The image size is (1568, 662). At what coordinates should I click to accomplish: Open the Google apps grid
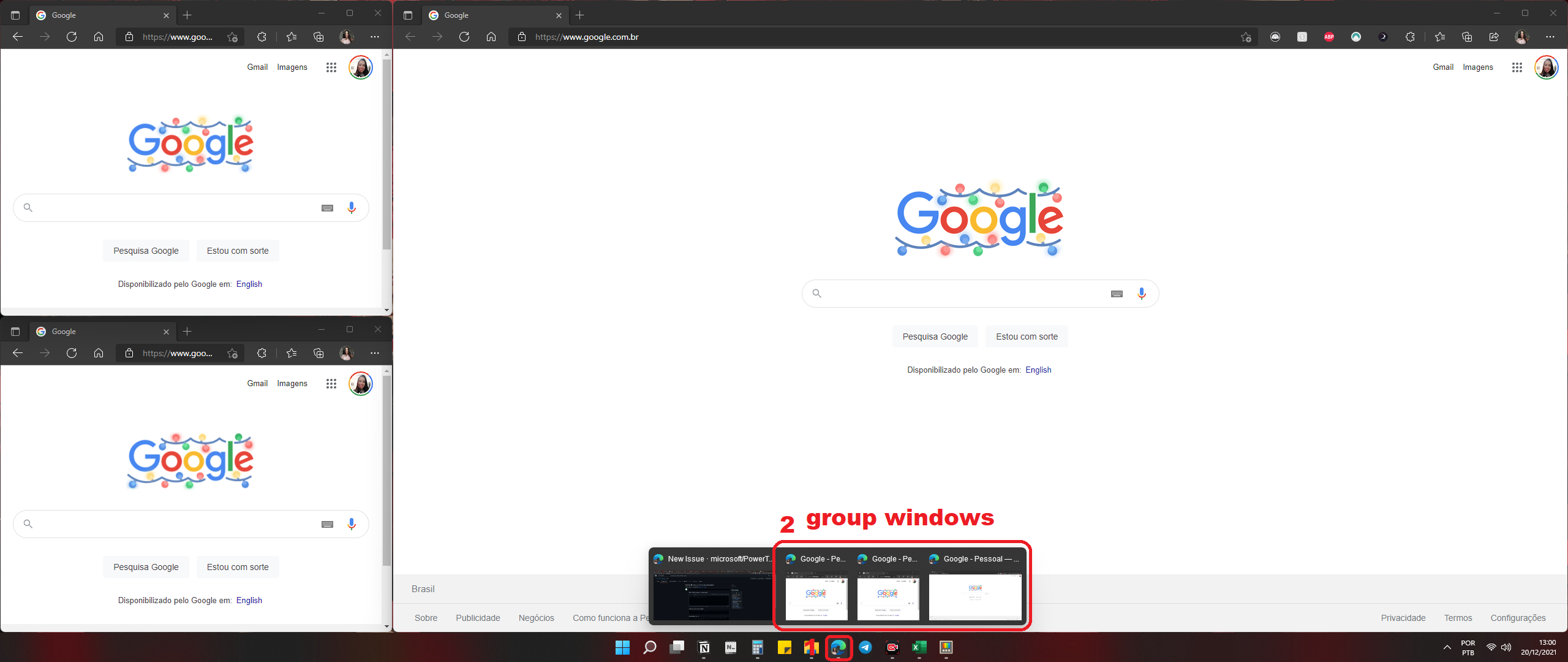(1517, 67)
